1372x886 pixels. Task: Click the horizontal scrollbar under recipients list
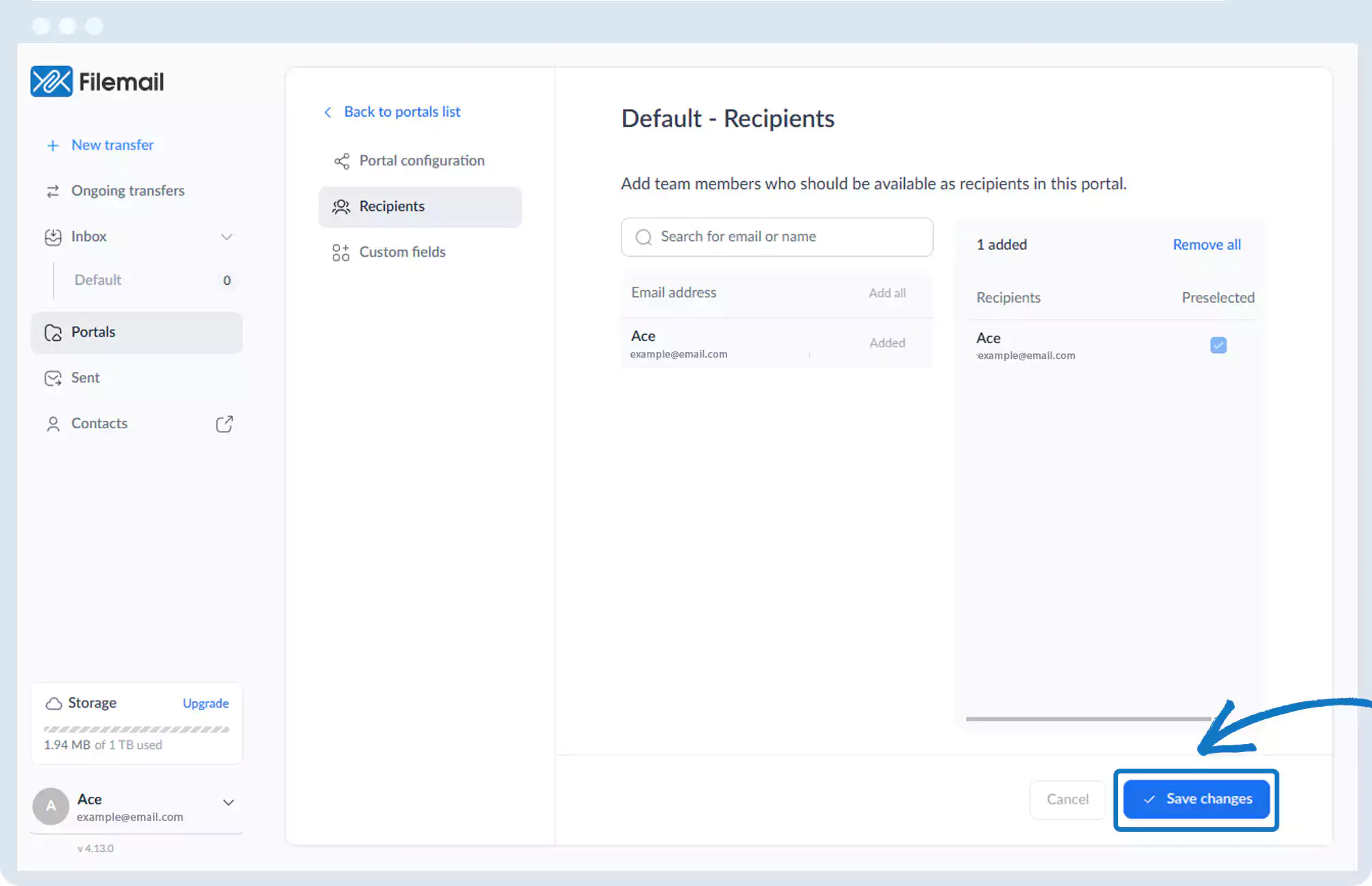coord(1088,719)
